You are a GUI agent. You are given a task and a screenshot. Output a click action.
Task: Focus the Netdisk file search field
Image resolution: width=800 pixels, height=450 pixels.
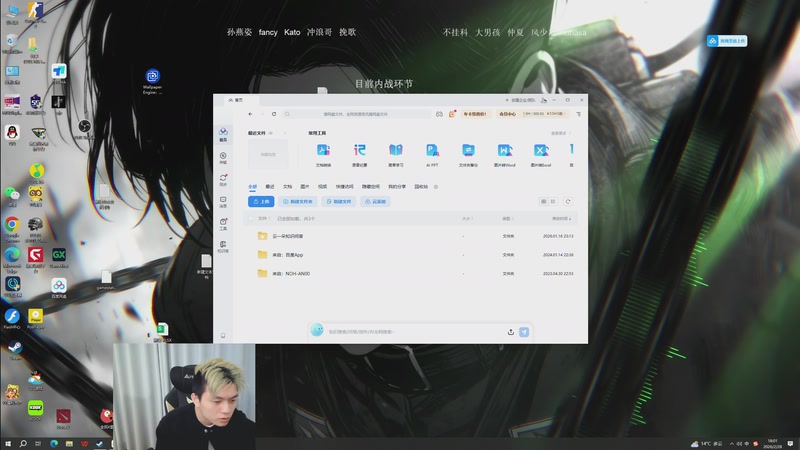click(357, 114)
